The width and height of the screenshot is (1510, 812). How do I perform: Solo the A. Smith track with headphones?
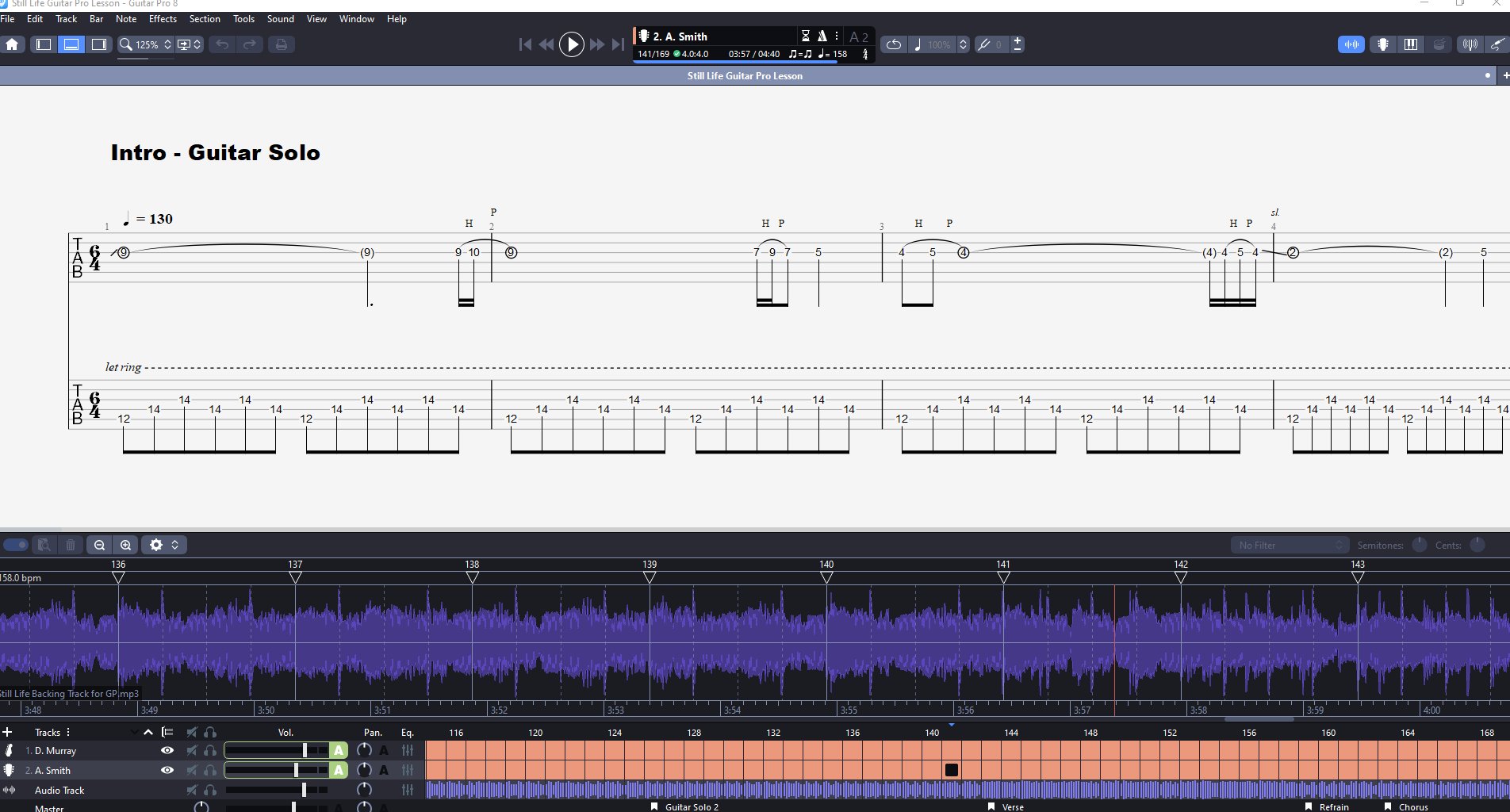coord(210,770)
